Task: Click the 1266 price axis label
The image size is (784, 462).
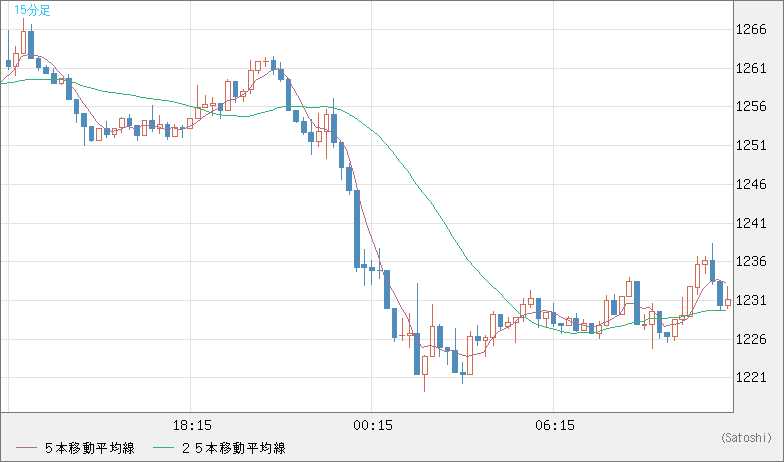Action: 751,30
